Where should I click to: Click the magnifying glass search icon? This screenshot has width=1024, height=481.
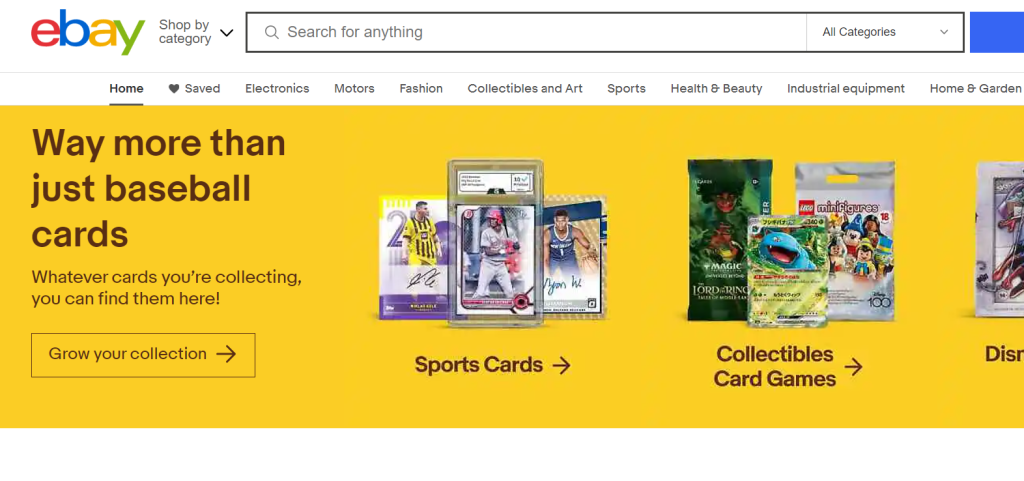click(x=272, y=32)
